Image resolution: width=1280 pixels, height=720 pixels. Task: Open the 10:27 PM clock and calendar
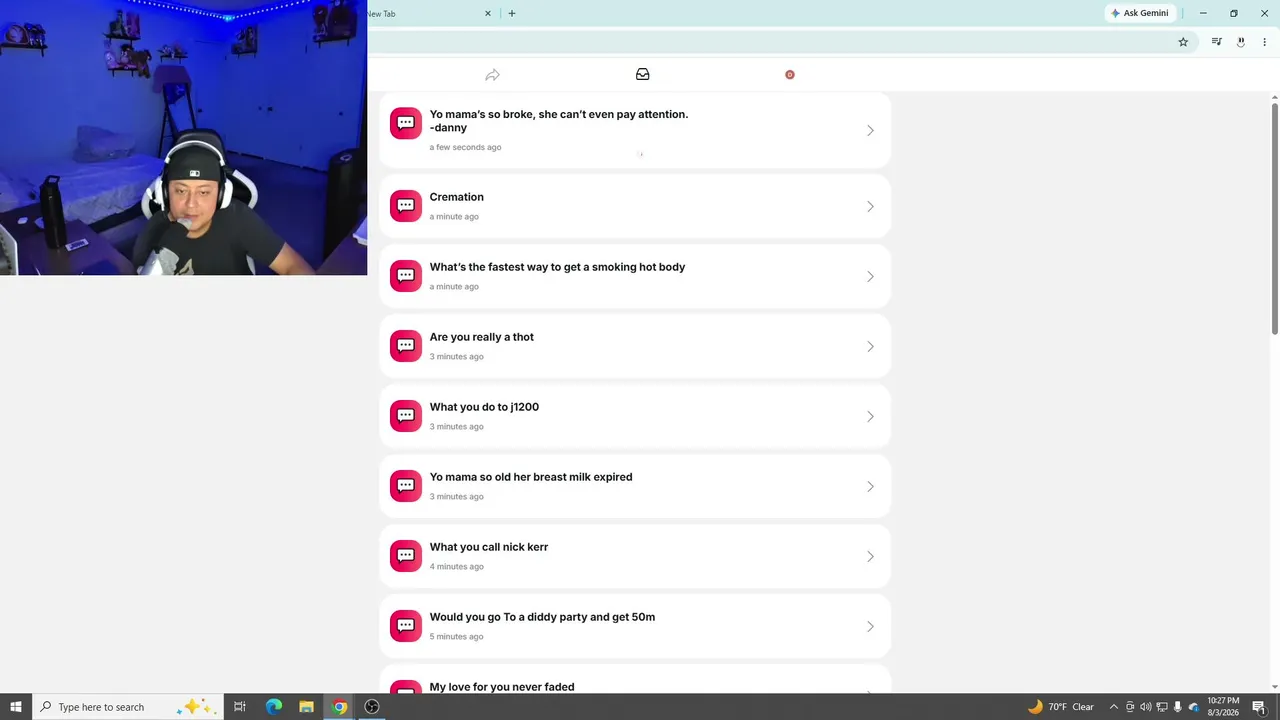(1223, 707)
